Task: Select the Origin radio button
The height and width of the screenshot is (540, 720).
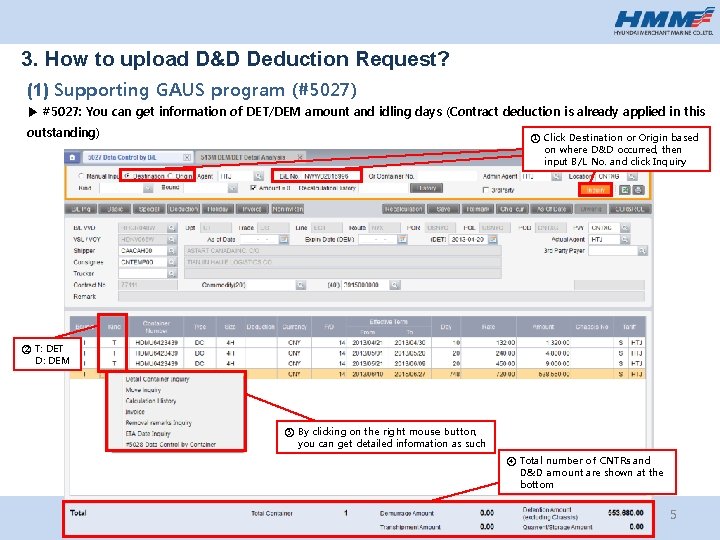Action: click(x=170, y=176)
